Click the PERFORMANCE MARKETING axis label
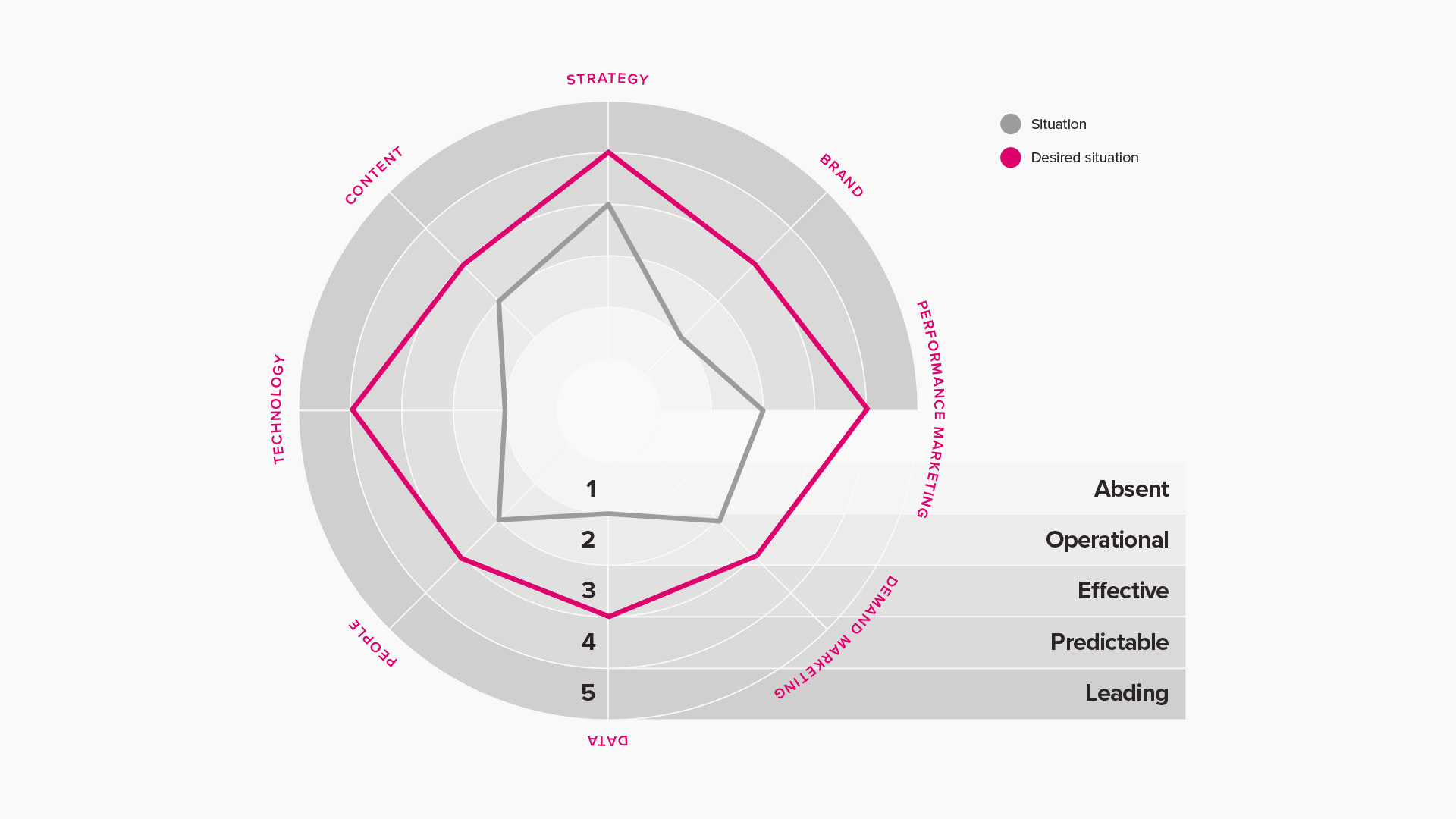Viewport: 1456px width, 819px height. coord(931,409)
